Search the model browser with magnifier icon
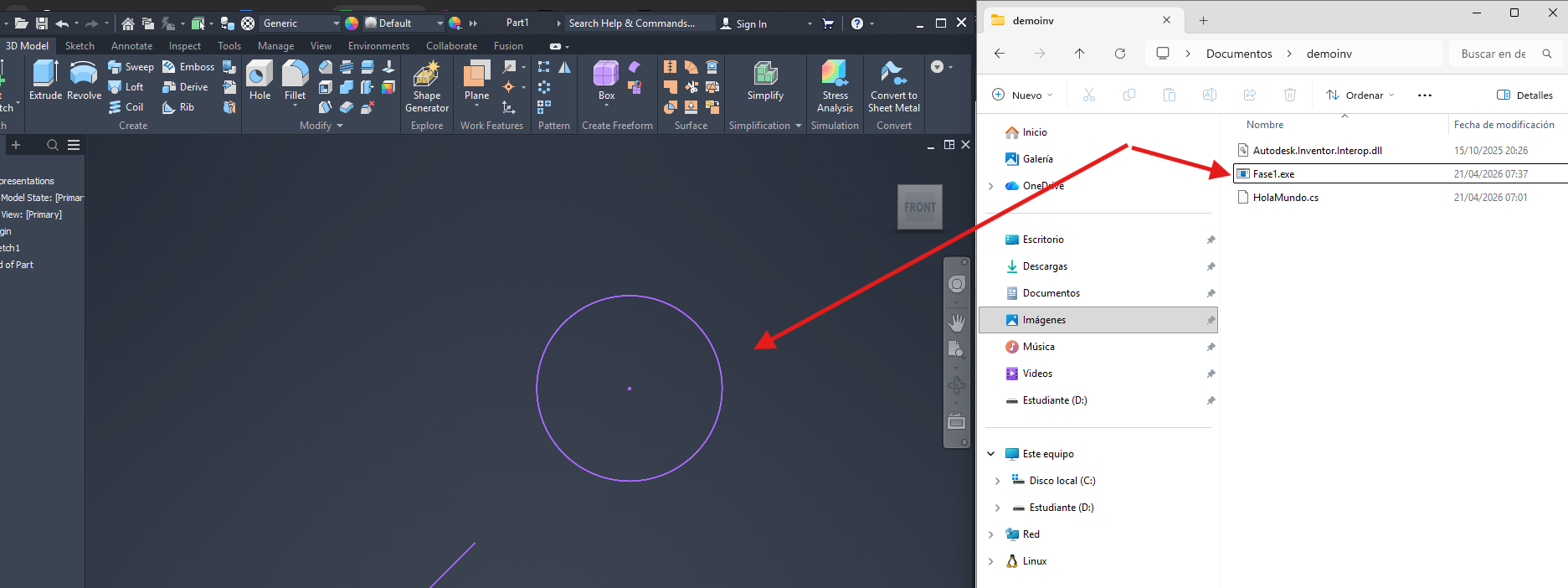This screenshot has height=588, width=1568. (x=53, y=145)
